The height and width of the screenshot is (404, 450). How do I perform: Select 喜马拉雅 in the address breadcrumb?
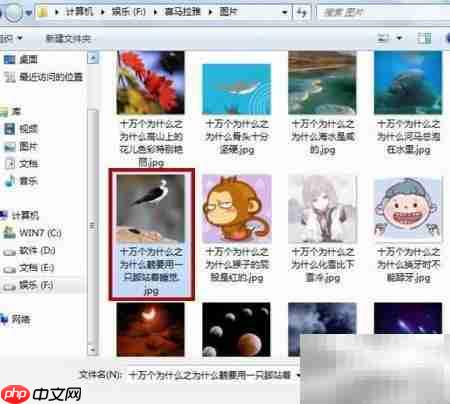(x=182, y=12)
